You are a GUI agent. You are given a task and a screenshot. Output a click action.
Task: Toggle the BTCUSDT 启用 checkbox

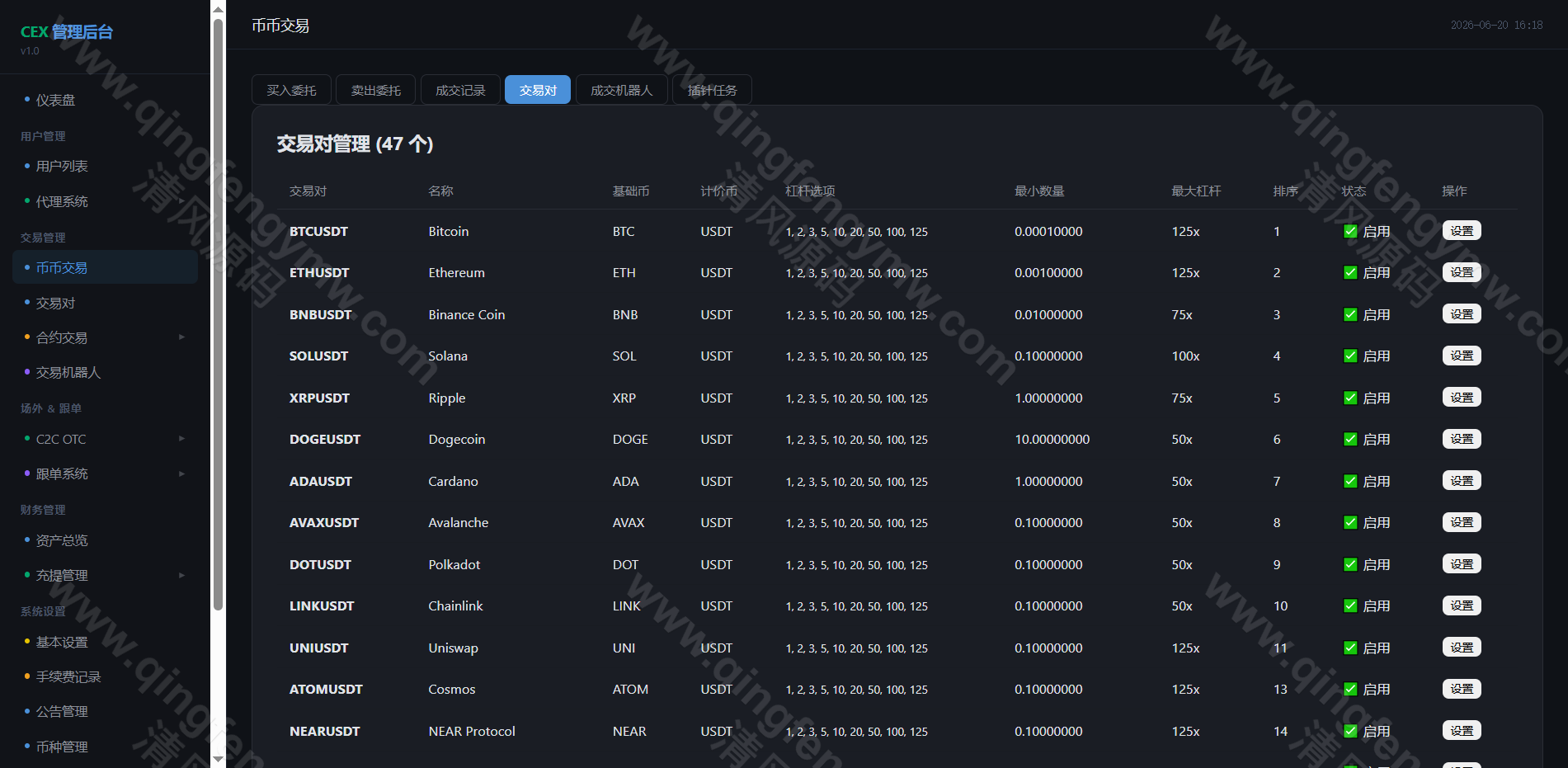pos(1350,232)
